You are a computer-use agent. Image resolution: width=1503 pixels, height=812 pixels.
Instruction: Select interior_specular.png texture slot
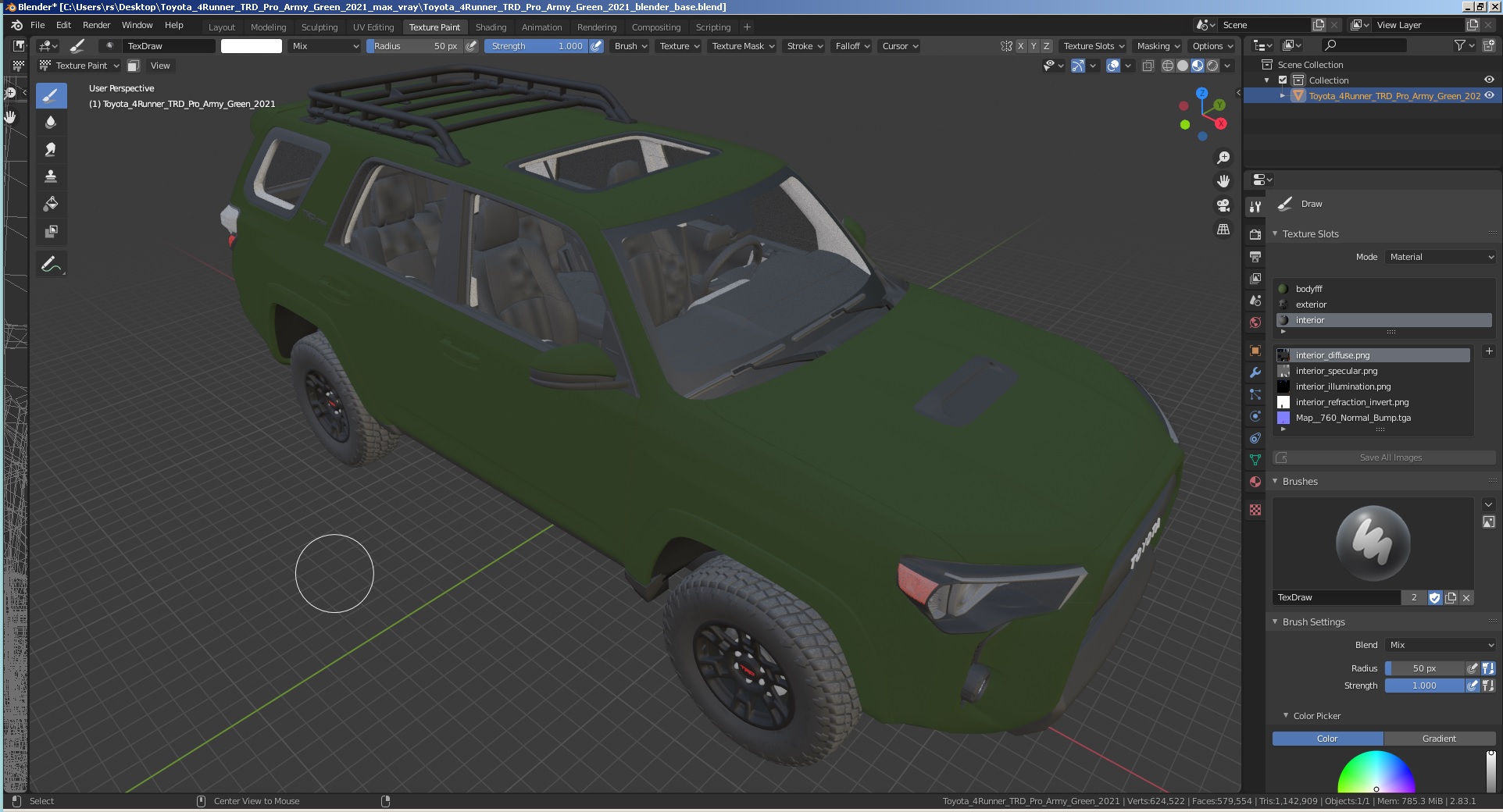click(x=1373, y=371)
